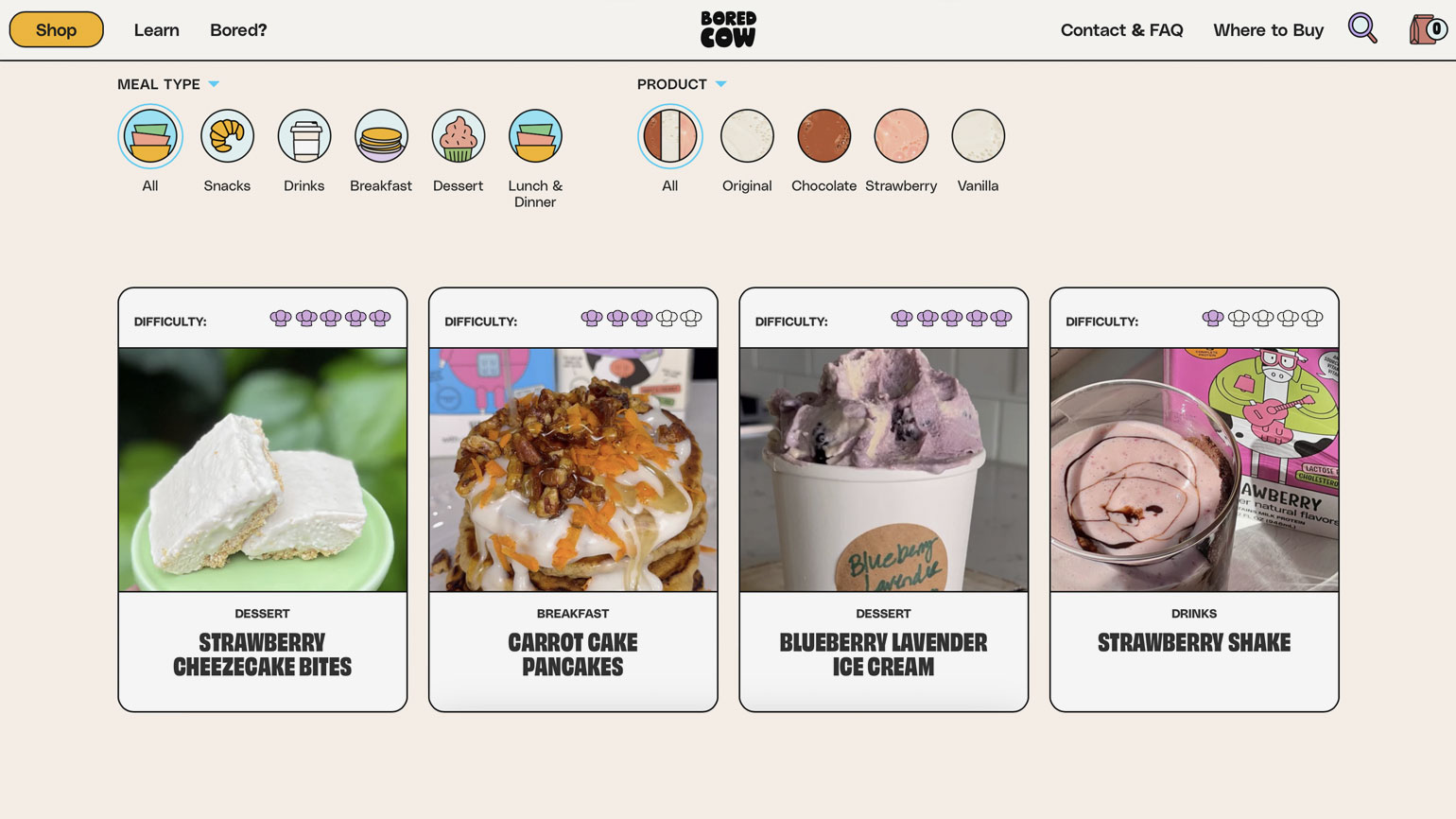1456x819 pixels.
Task: Select the Breakfast pancakes icon
Action: [381, 136]
